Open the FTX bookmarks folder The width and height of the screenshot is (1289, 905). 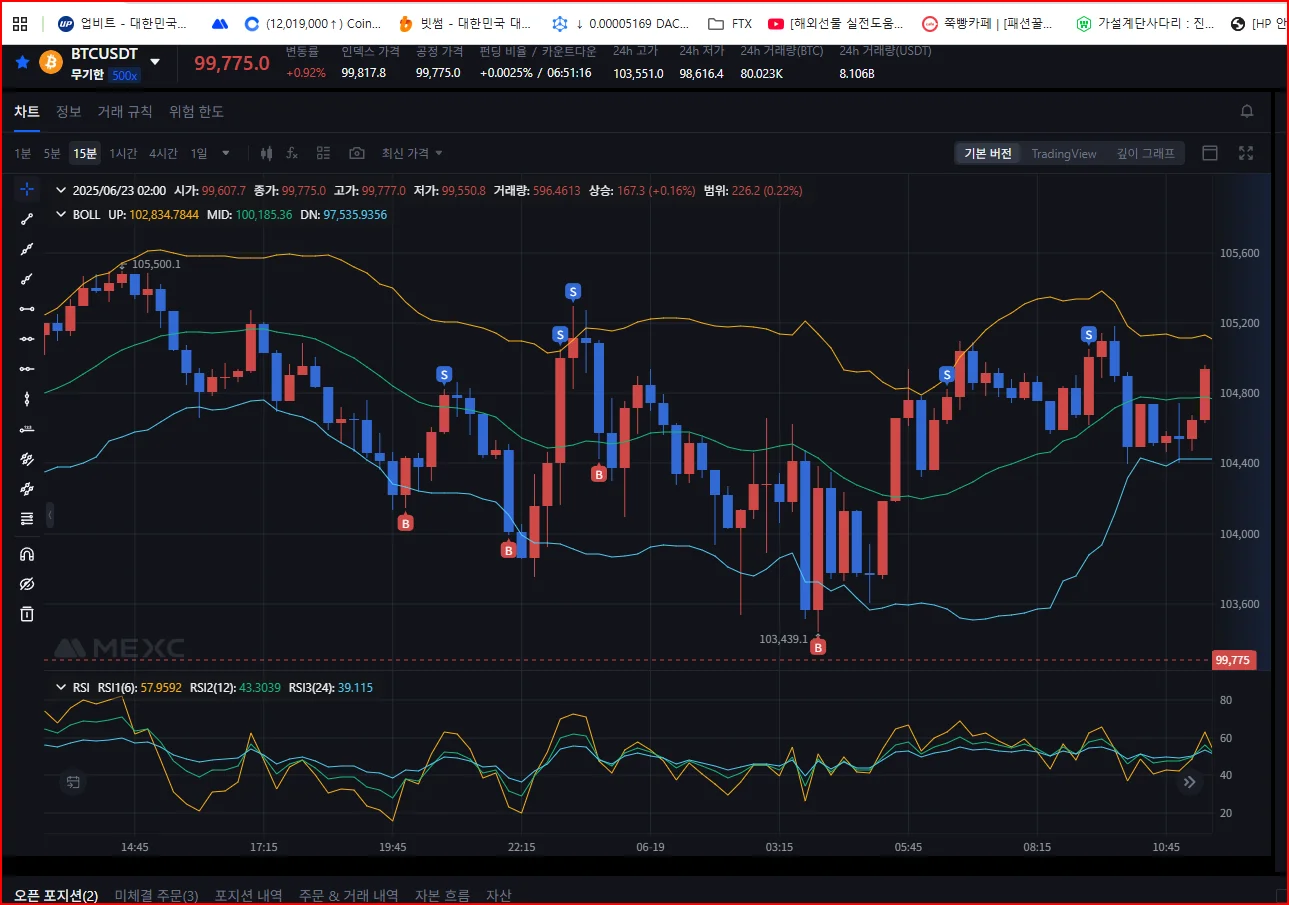pos(729,23)
